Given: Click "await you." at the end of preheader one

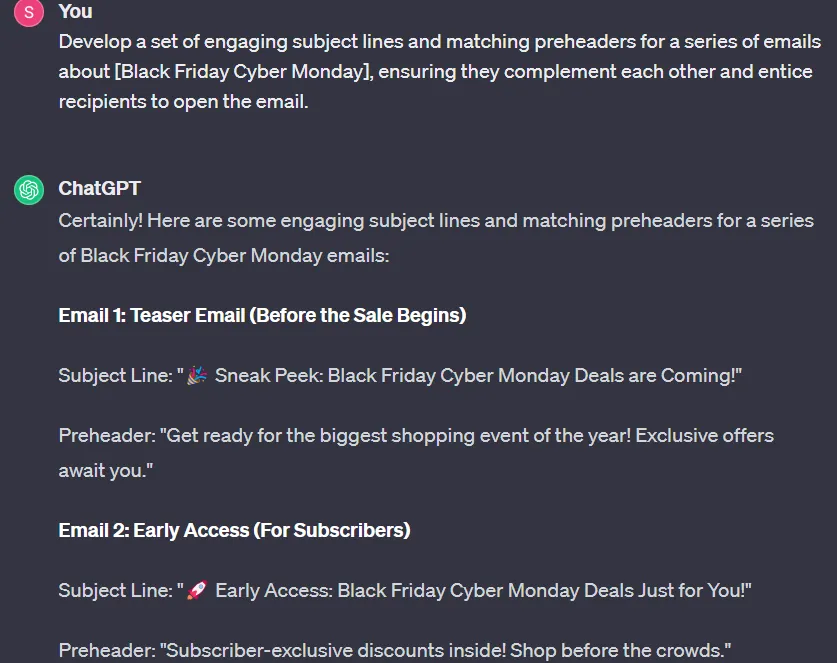Looking at the screenshot, I should point(105,470).
